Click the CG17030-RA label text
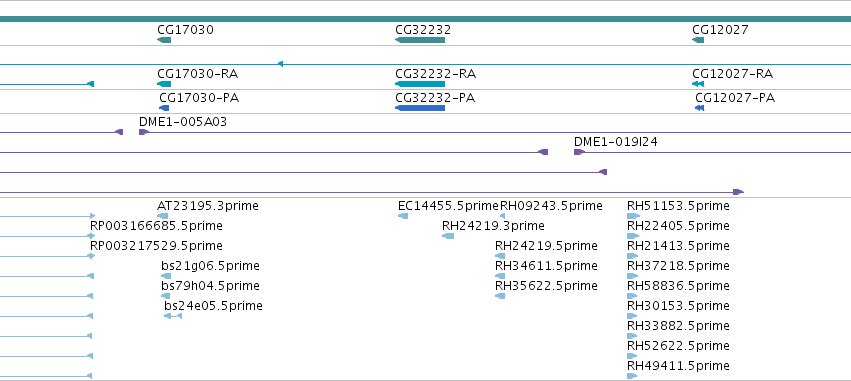Image resolution: width=851 pixels, height=381 pixels. click(198, 74)
